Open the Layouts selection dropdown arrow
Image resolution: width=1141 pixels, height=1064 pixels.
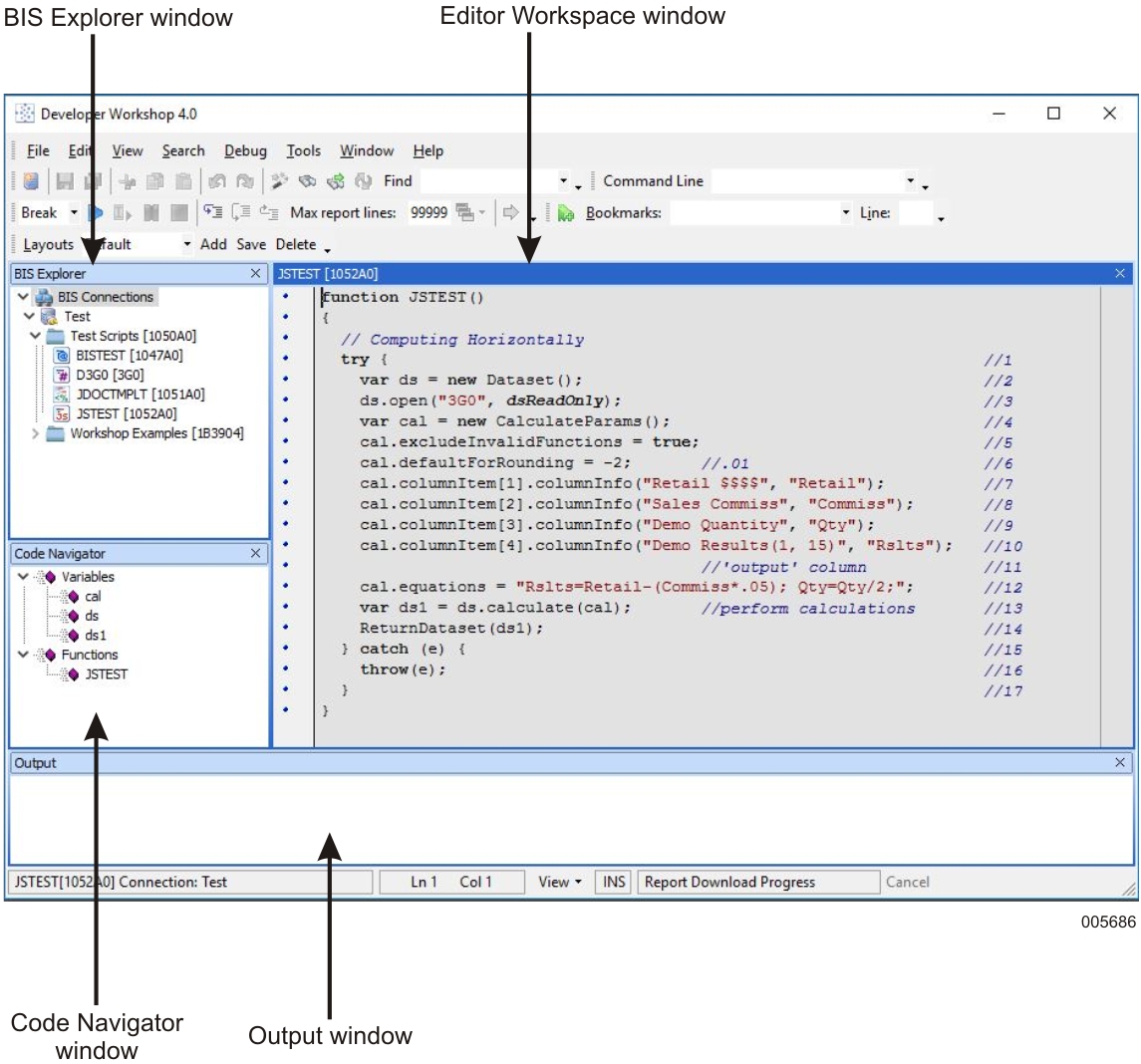(187, 244)
